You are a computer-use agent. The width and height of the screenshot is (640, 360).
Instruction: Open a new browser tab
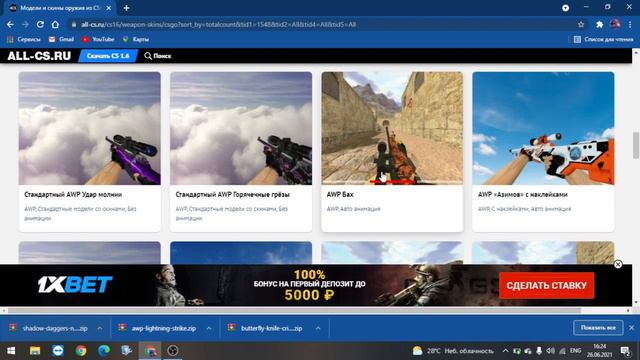pyautogui.click(x=127, y=8)
